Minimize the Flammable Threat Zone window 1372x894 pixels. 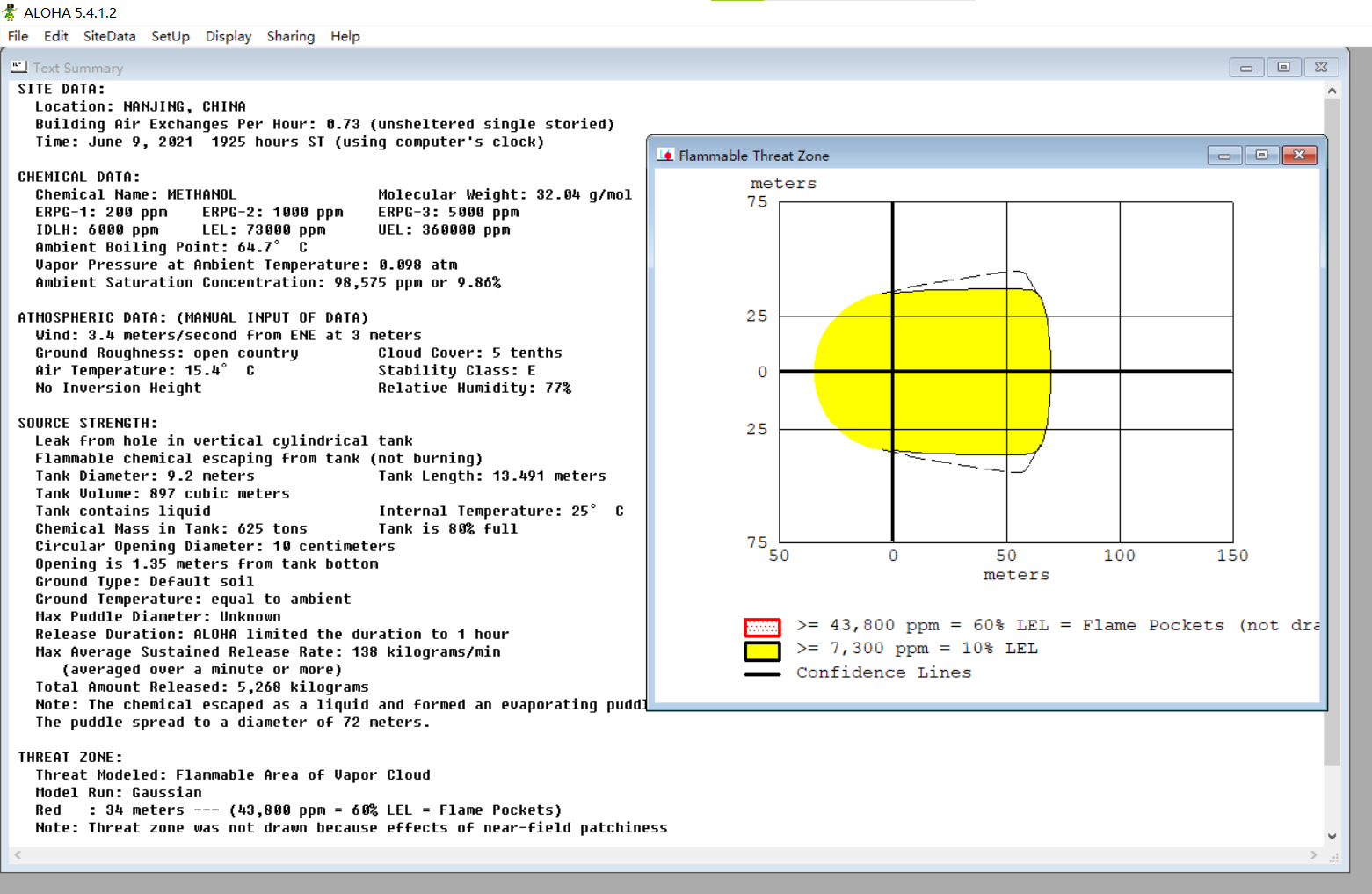click(1224, 156)
